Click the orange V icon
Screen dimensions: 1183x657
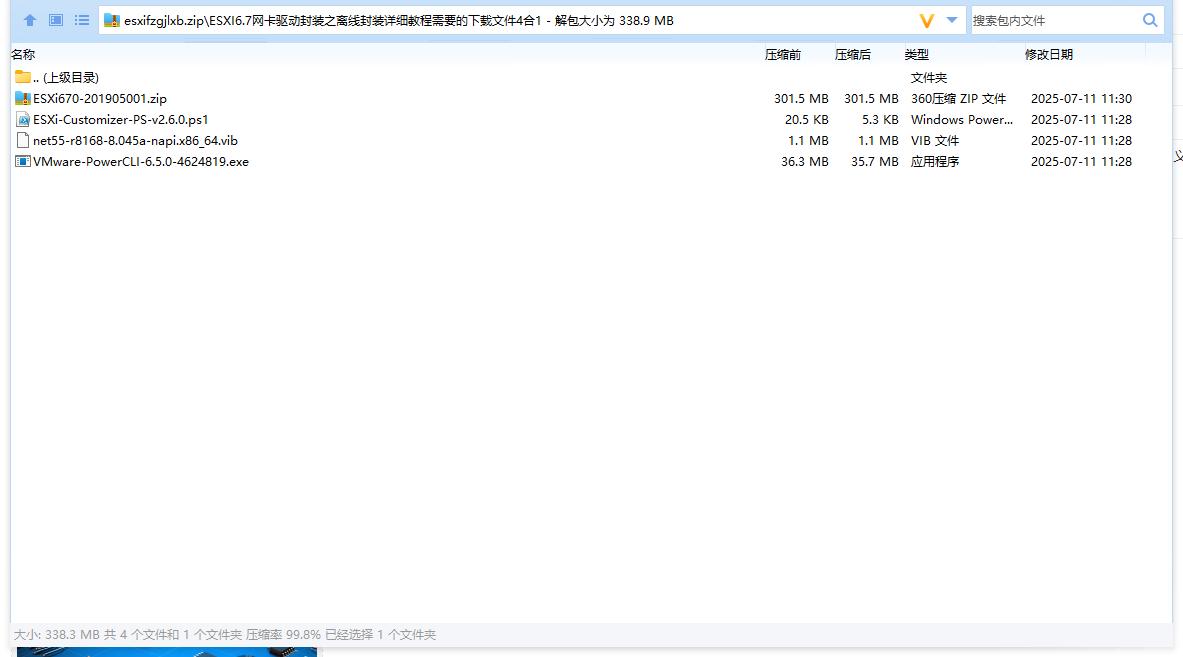(926, 19)
